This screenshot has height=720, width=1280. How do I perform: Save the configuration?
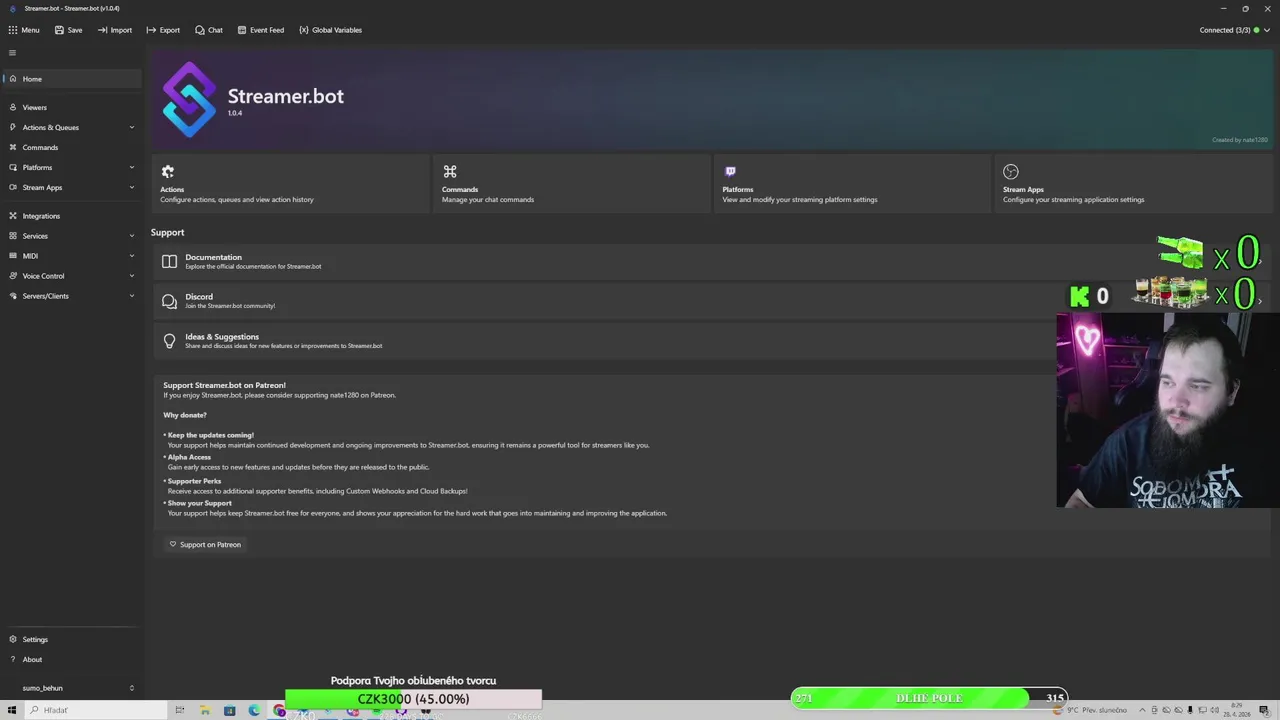click(69, 30)
